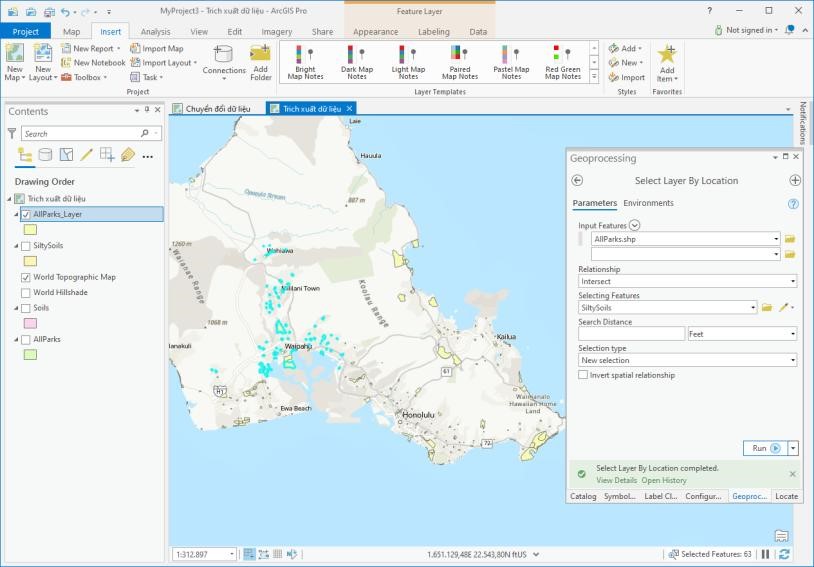The height and width of the screenshot is (567, 814).
Task: Enable World Hillshade layer
Action: (x=26, y=292)
